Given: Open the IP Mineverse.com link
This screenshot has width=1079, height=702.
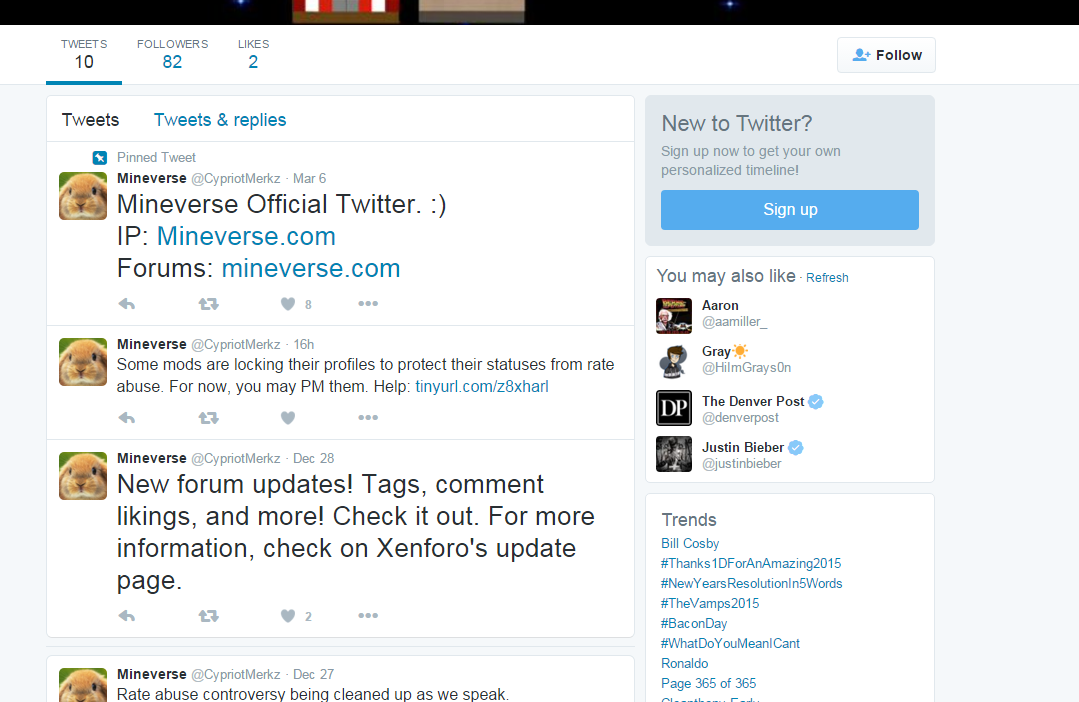Looking at the screenshot, I should click(246, 236).
